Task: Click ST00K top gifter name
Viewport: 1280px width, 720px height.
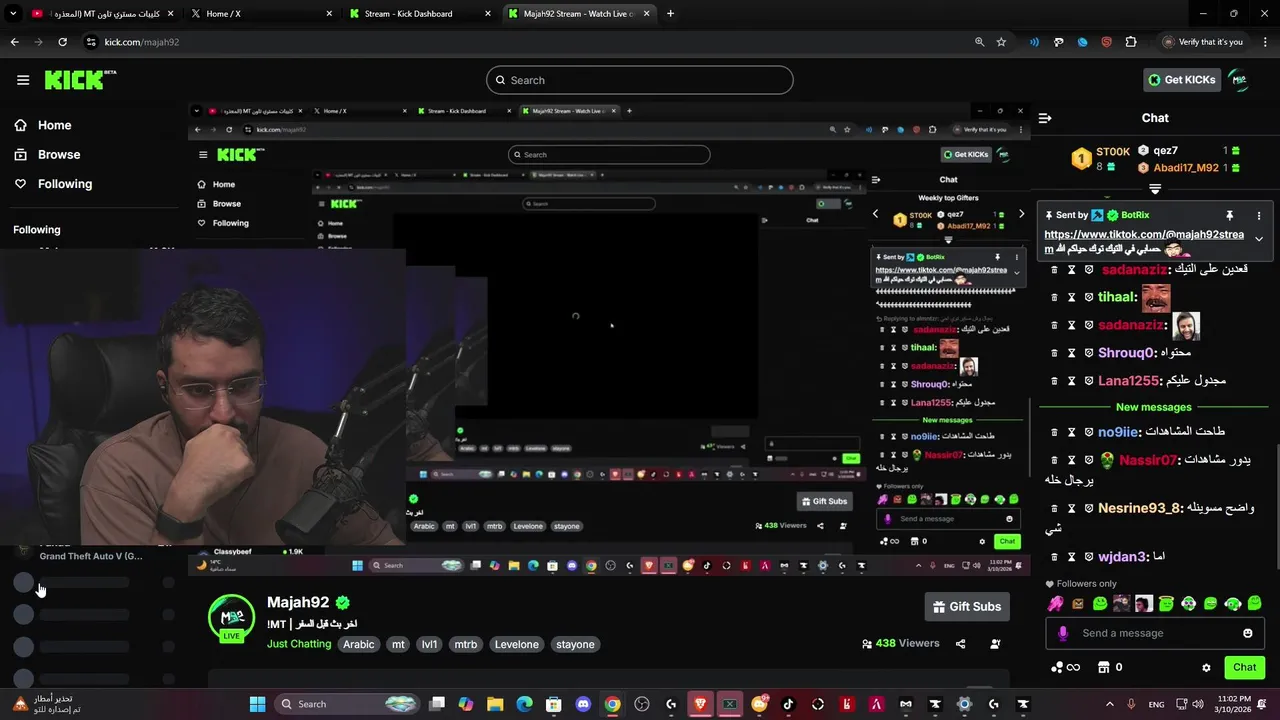Action: pos(1113,152)
